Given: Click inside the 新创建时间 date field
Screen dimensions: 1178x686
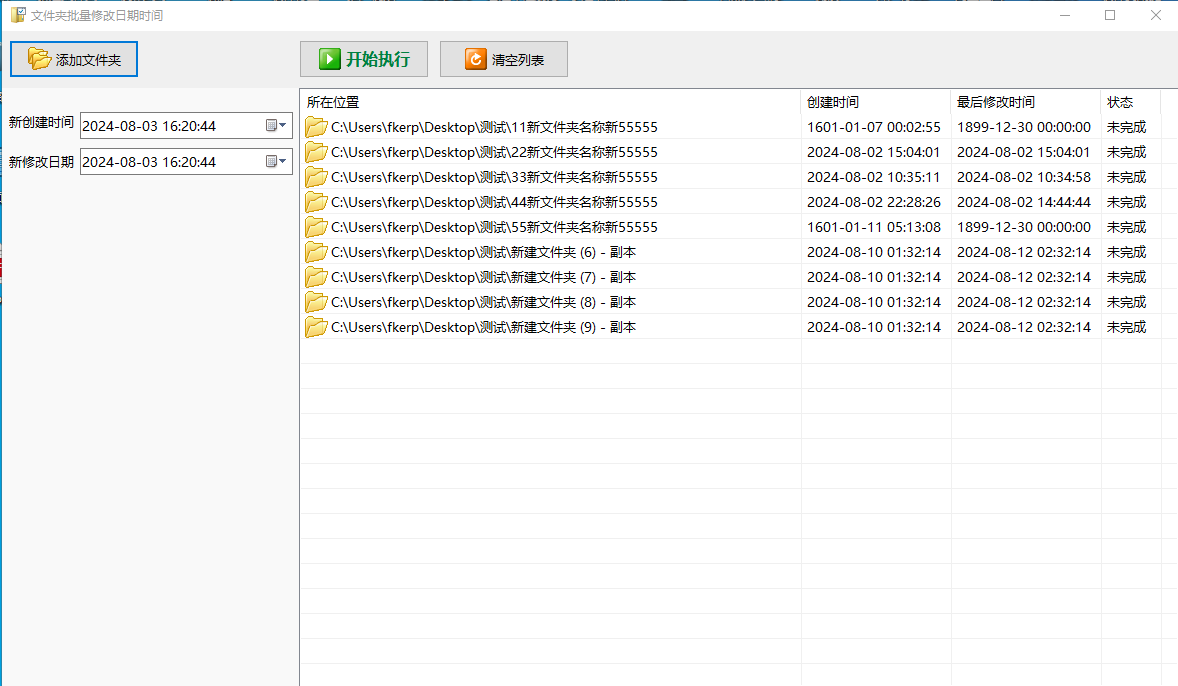Looking at the screenshot, I should click(170, 126).
